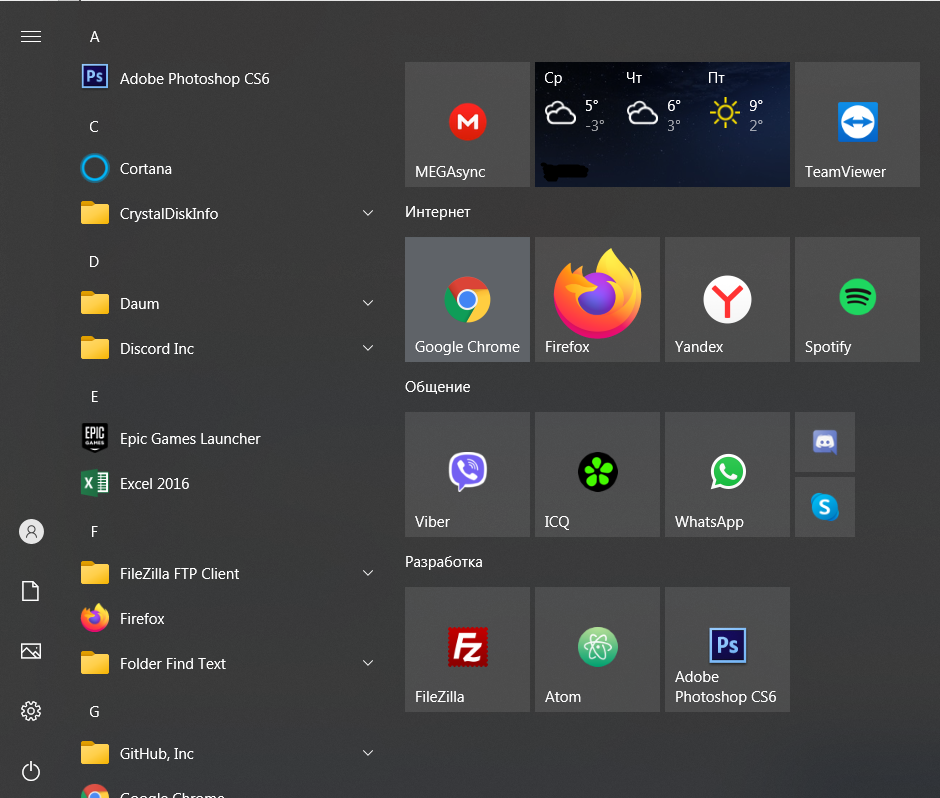Image resolution: width=940 pixels, height=798 pixels.
Task: Open the weather forecast live tile
Action: tap(662, 124)
